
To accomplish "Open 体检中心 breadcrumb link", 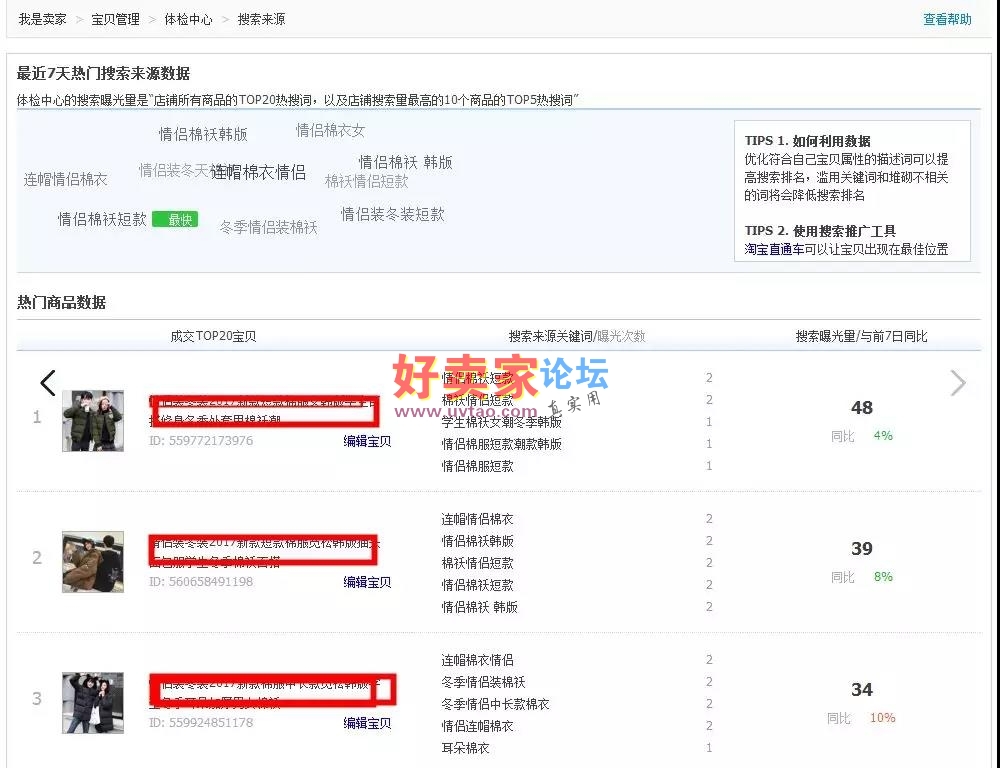I will (188, 19).
